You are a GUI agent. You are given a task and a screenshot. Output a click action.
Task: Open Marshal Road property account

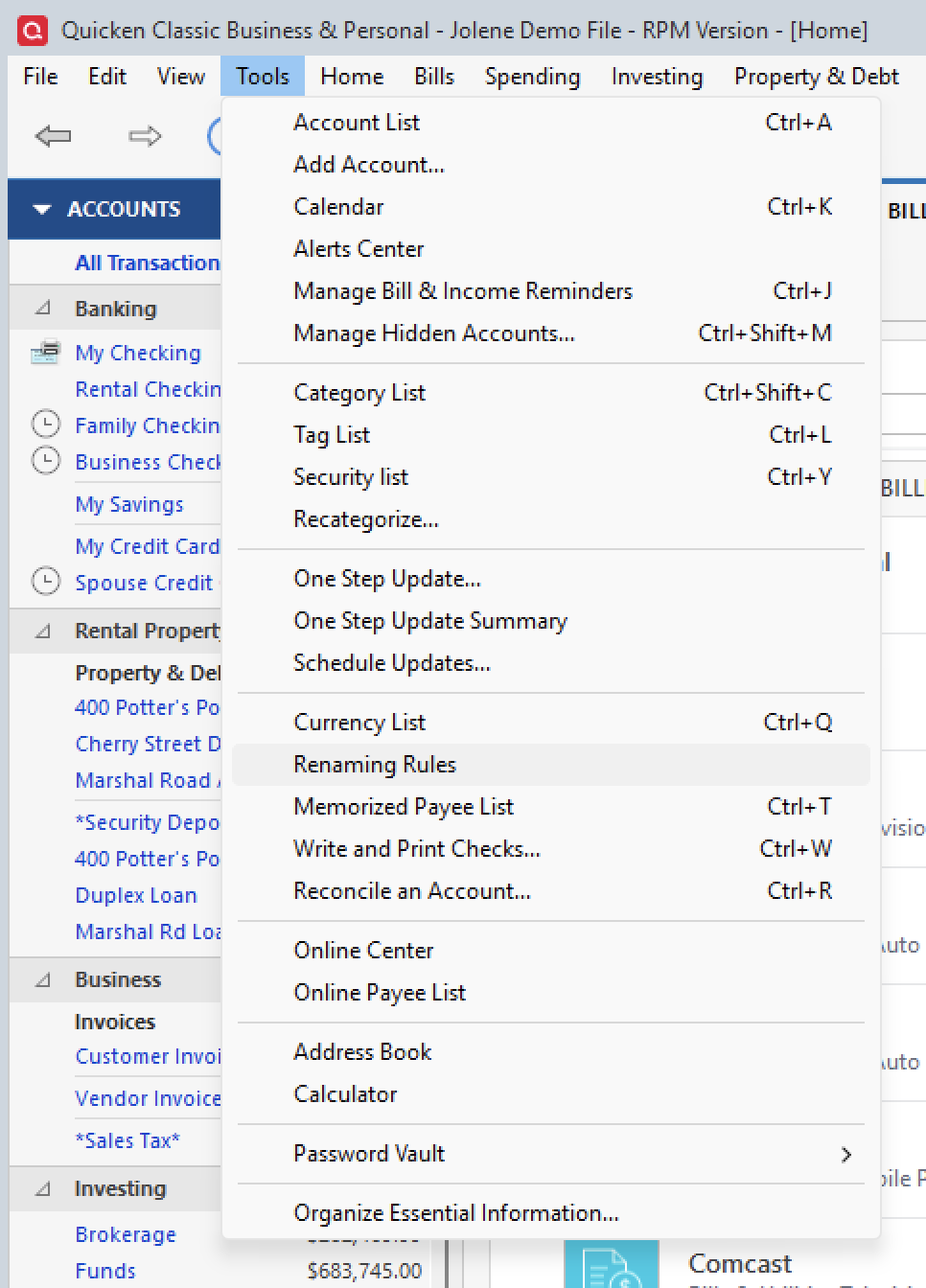(x=148, y=780)
